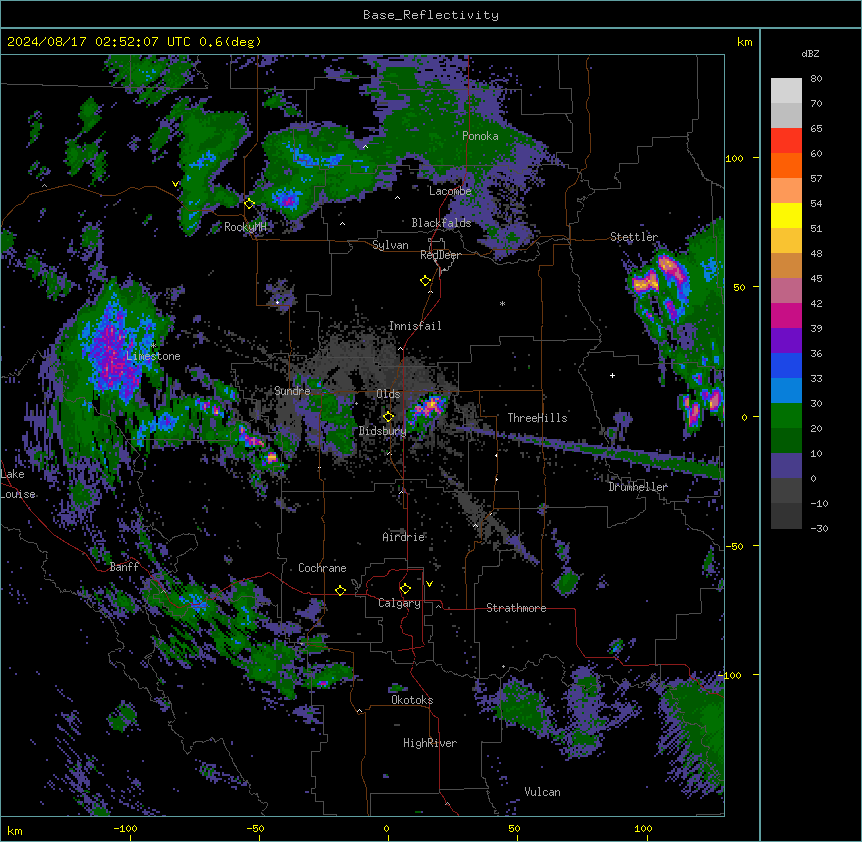
Task: Select the yellow V marker northwest of RockyMH
Action: coord(175,184)
